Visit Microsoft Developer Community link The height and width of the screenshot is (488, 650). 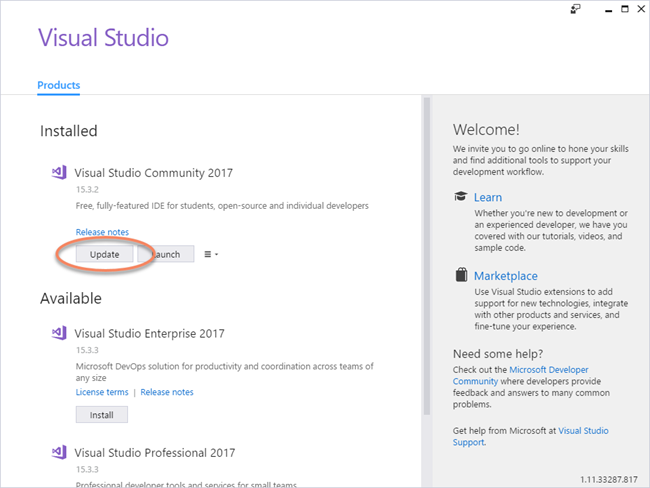point(520,375)
